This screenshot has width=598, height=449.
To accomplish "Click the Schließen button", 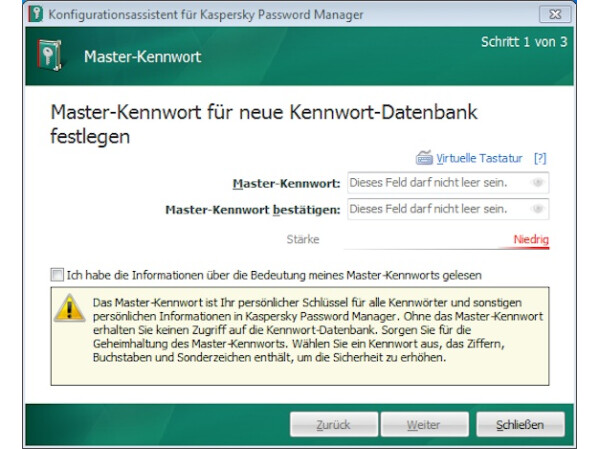I will tap(520, 424).
